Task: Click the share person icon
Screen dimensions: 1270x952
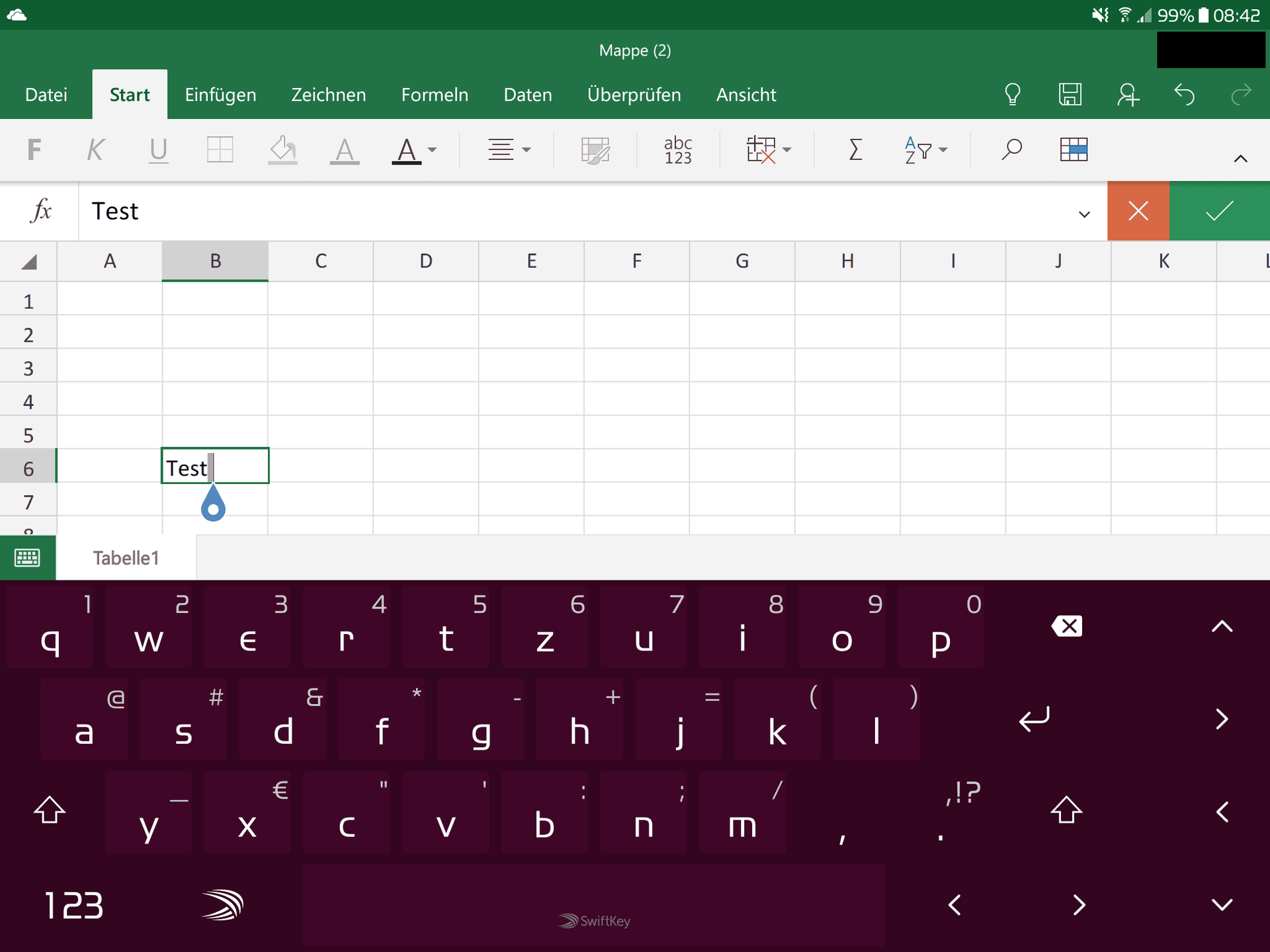Action: point(1128,95)
